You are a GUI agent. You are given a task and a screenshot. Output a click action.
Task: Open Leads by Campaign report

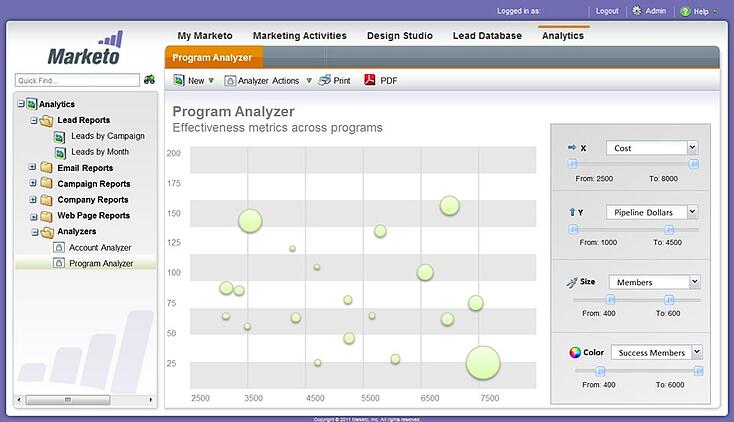(x=107, y=136)
